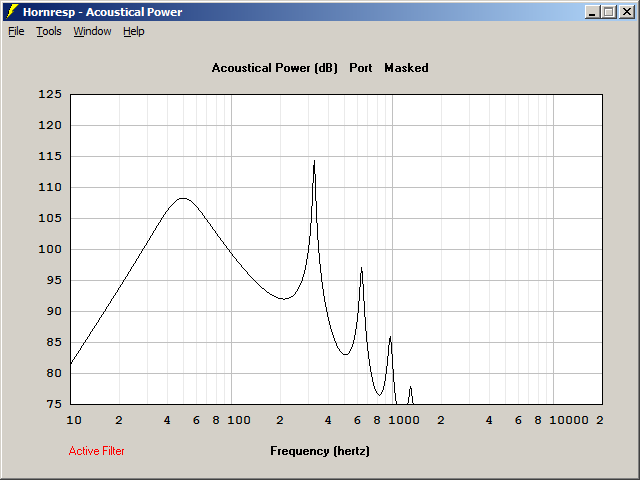This screenshot has height=480, width=640.
Task: Click the resonance peak near 97 dB
Action: pos(361,268)
